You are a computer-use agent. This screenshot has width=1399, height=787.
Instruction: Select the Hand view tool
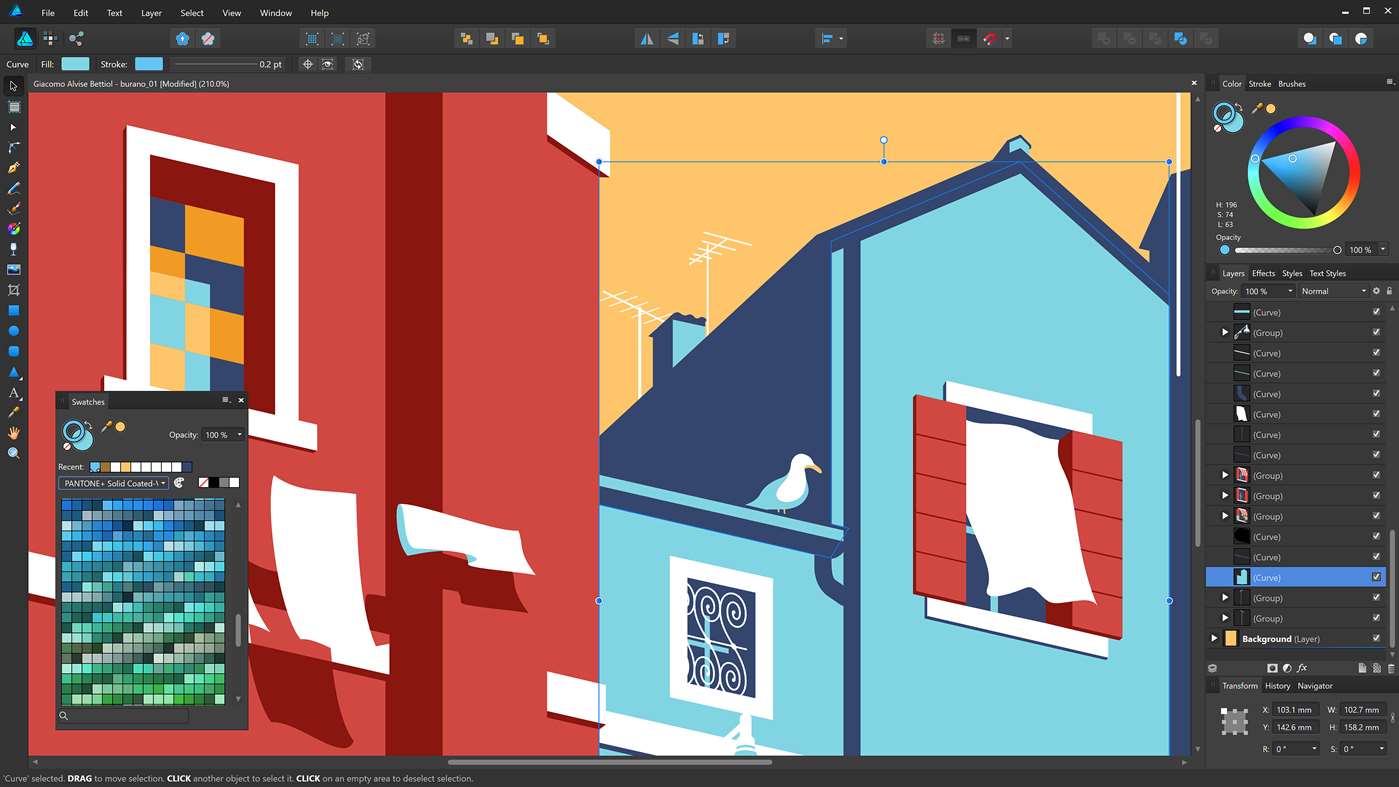click(x=14, y=433)
